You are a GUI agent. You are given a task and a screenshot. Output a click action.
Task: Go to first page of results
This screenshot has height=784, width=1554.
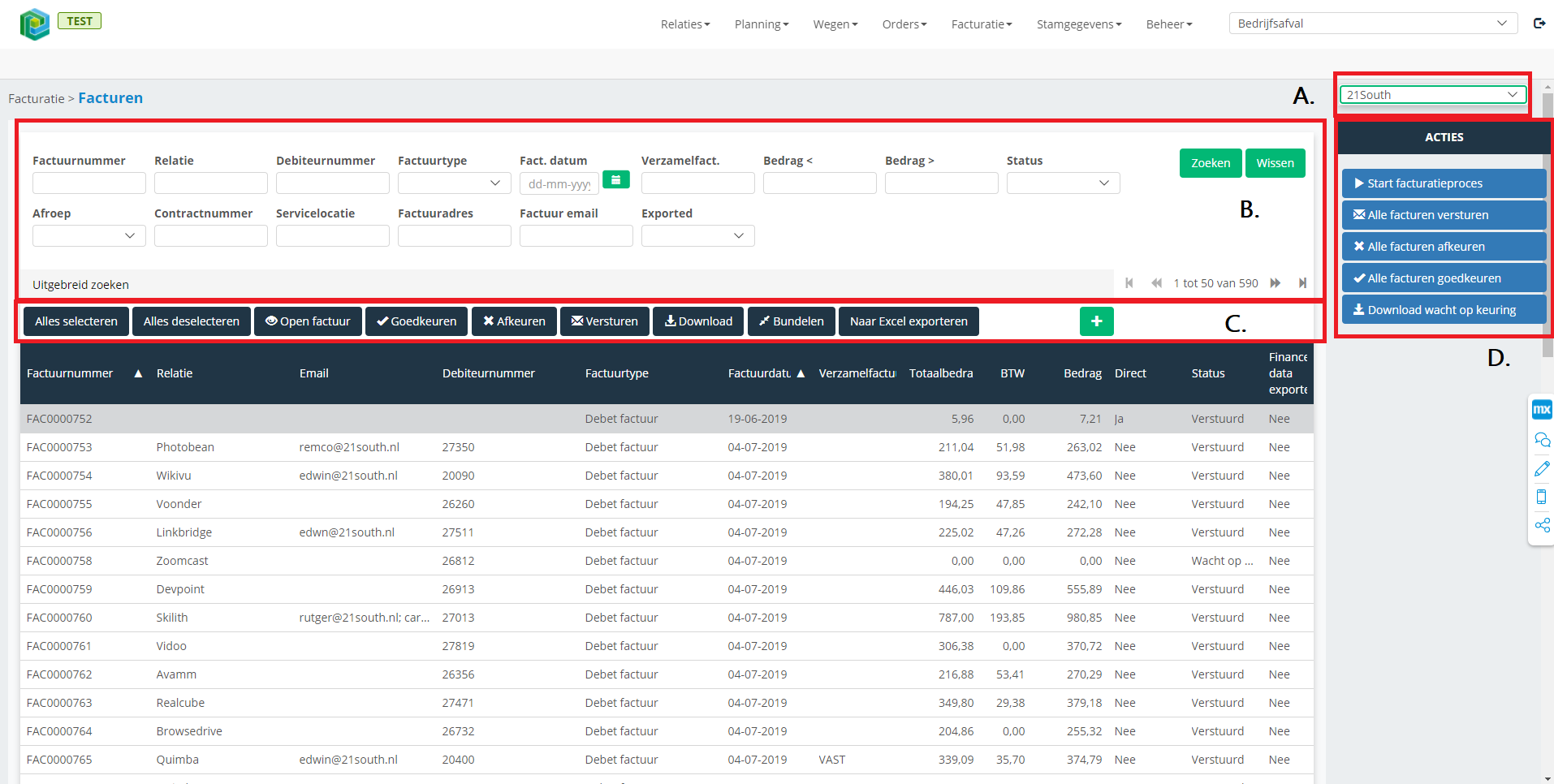point(1129,283)
